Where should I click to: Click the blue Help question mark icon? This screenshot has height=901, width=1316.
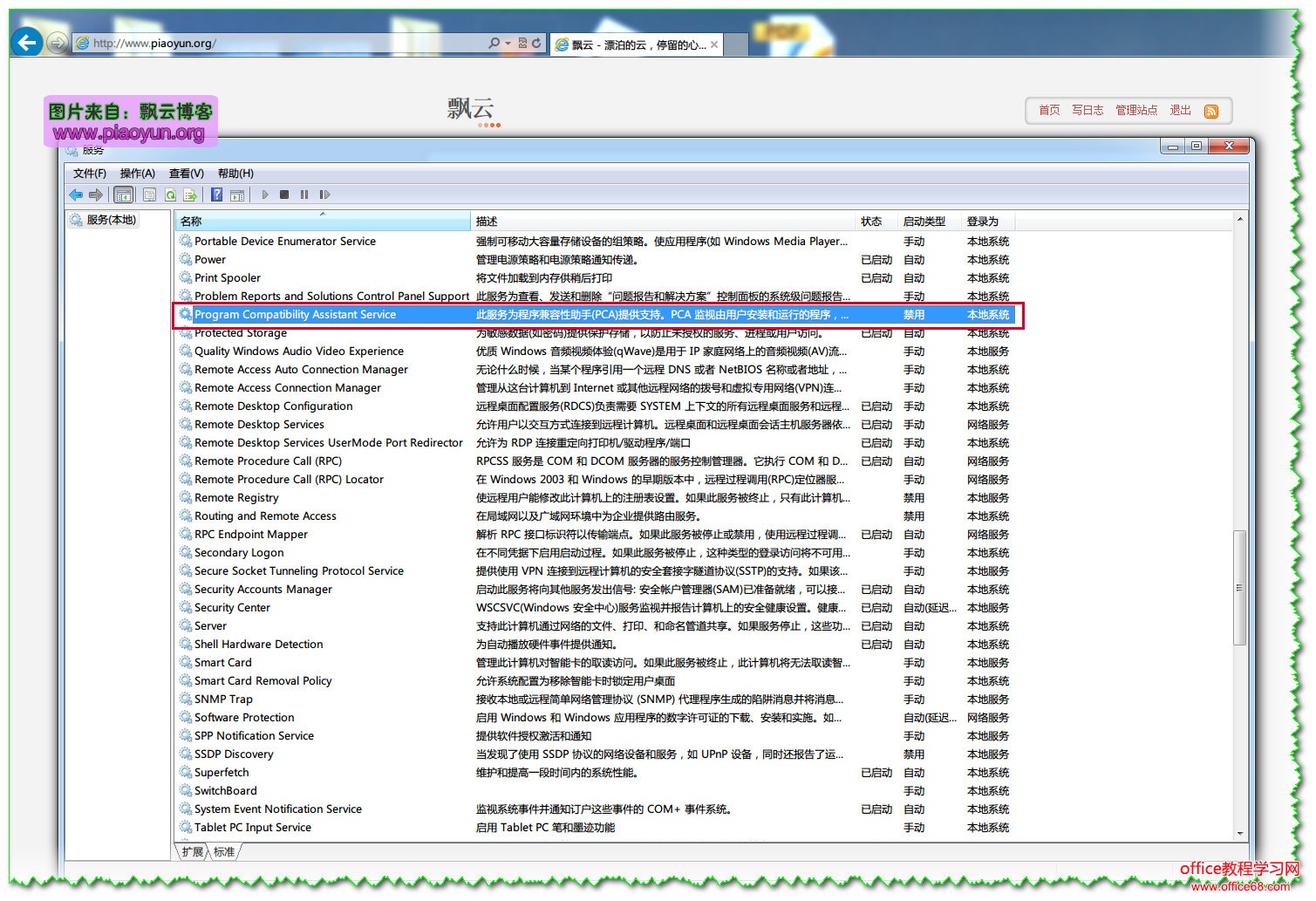[216, 195]
